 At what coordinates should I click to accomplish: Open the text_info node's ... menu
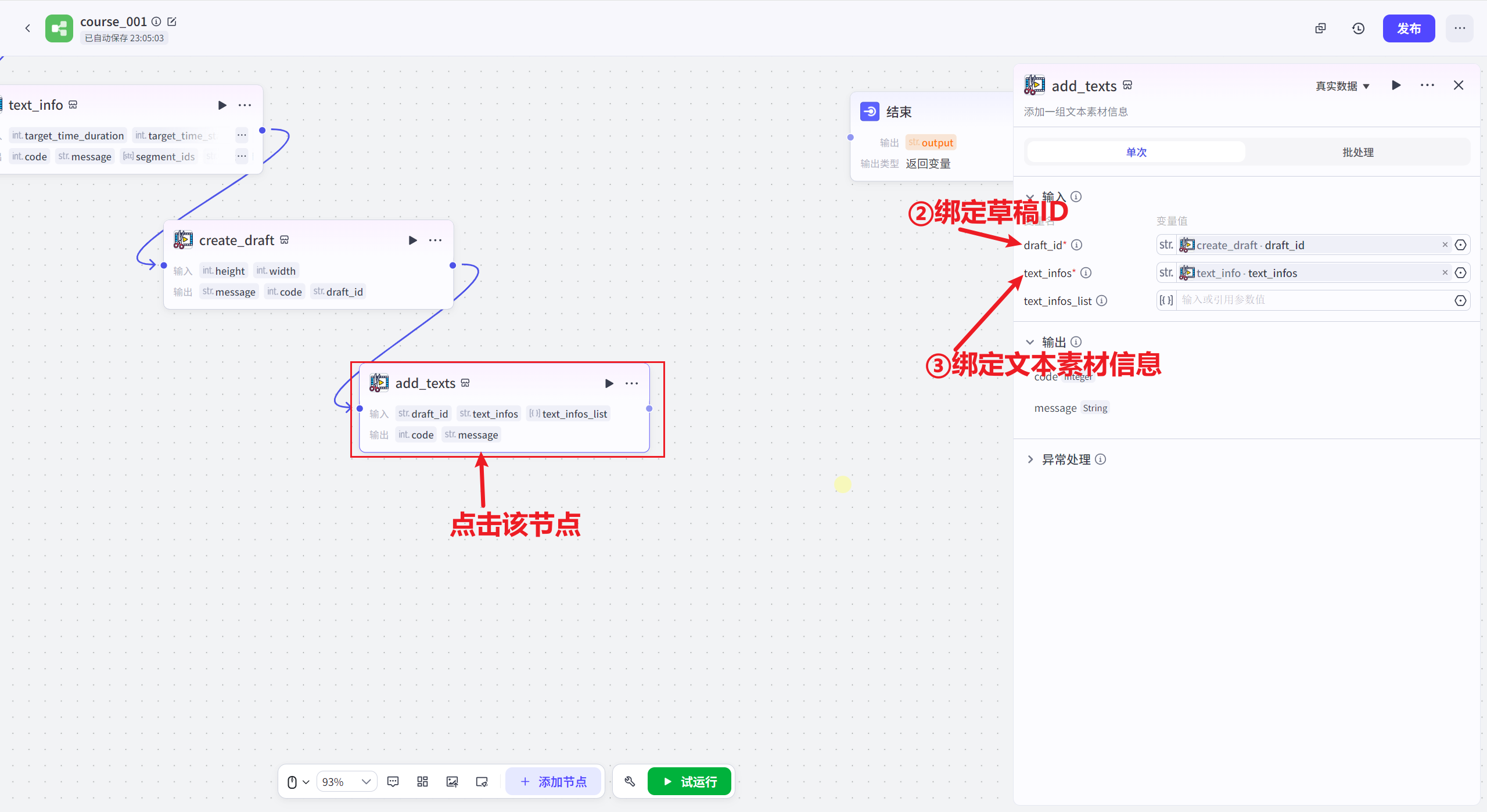coord(245,105)
